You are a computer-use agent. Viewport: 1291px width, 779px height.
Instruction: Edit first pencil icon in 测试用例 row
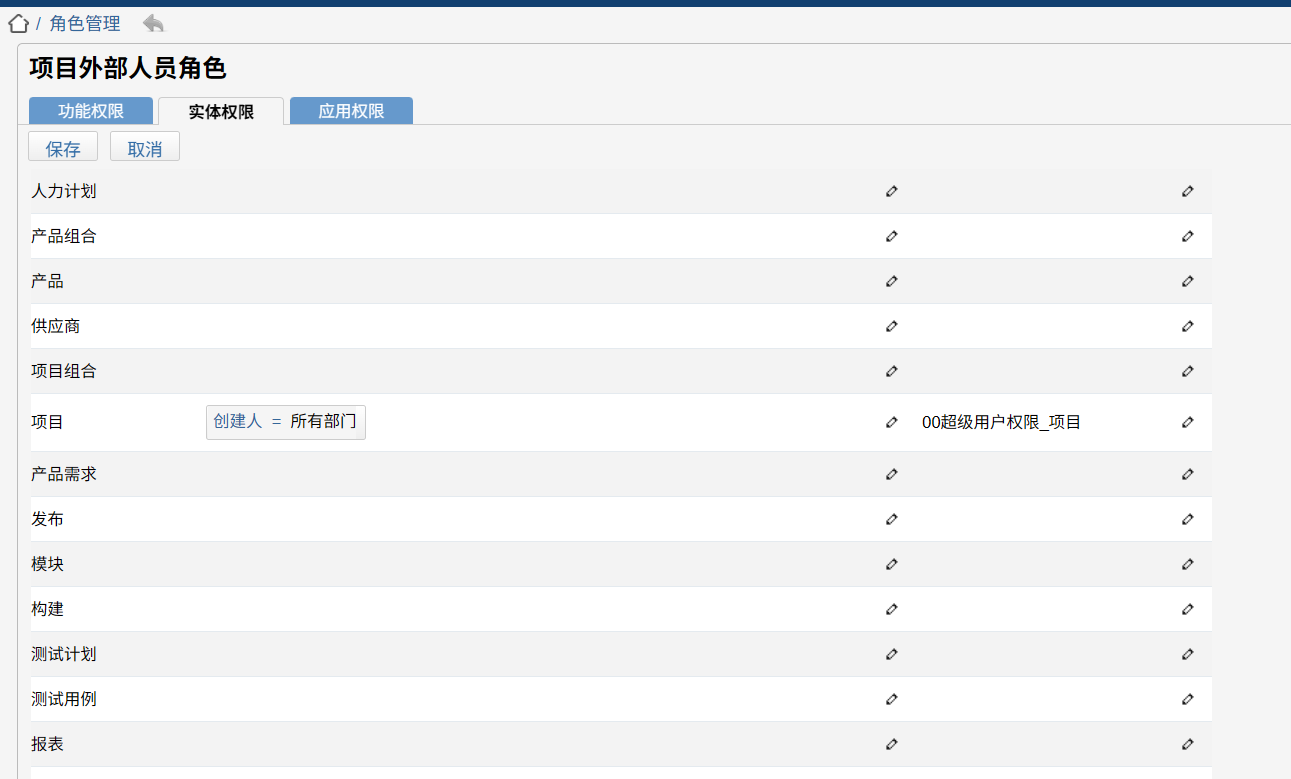coord(892,700)
